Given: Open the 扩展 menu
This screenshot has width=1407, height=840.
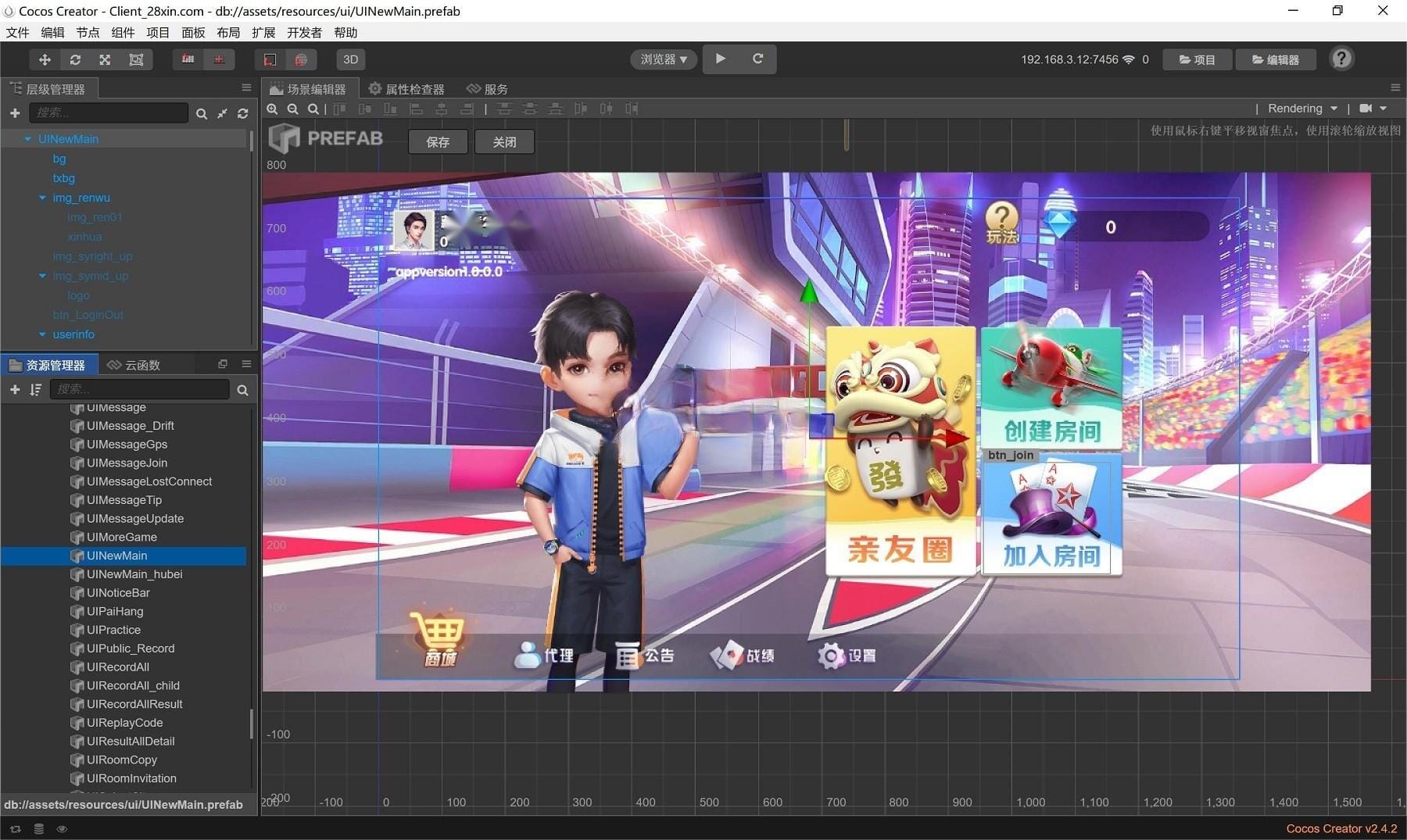Looking at the screenshot, I should [263, 32].
